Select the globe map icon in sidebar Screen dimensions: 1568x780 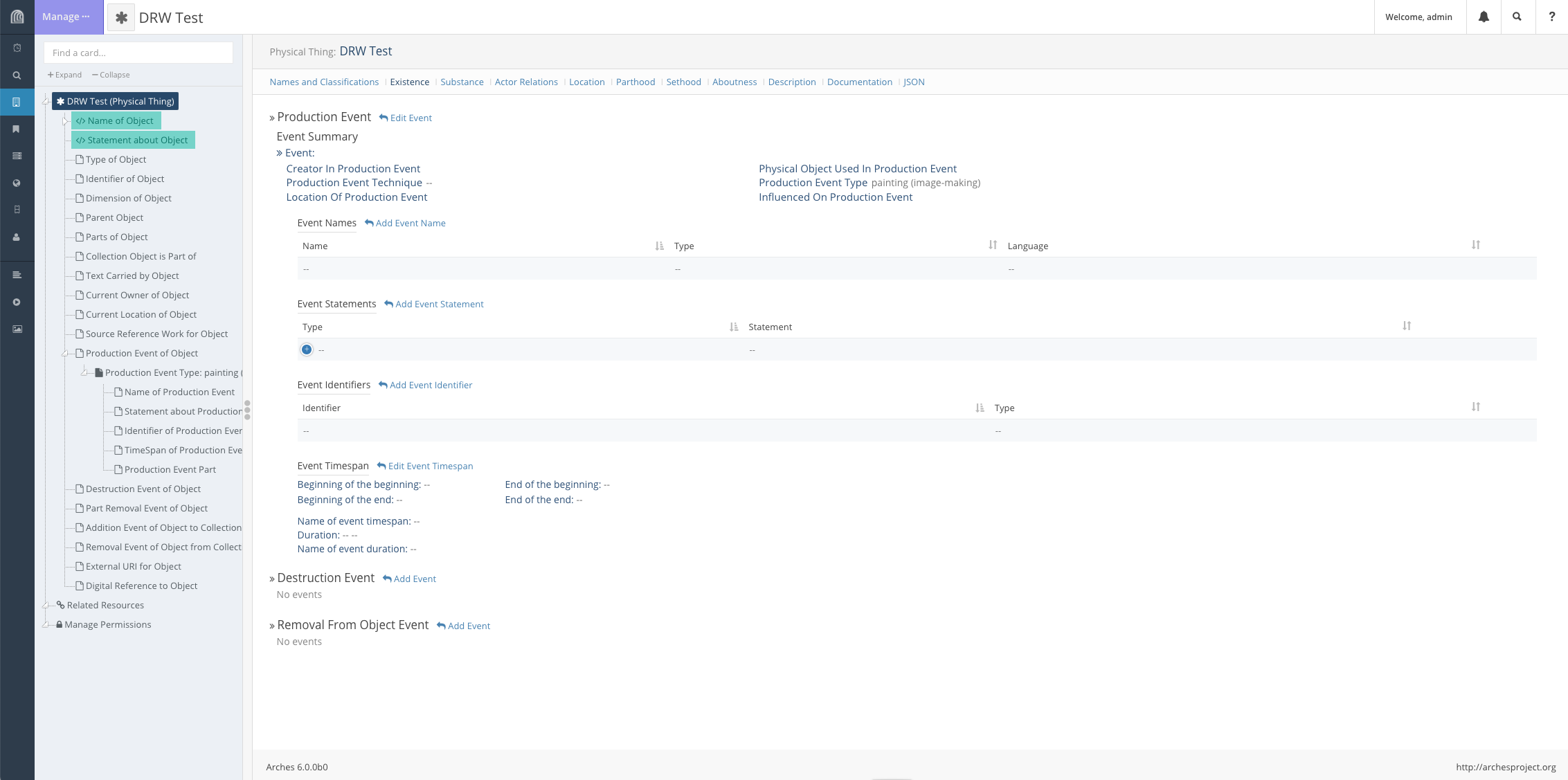pyautogui.click(x=17, y=183)
